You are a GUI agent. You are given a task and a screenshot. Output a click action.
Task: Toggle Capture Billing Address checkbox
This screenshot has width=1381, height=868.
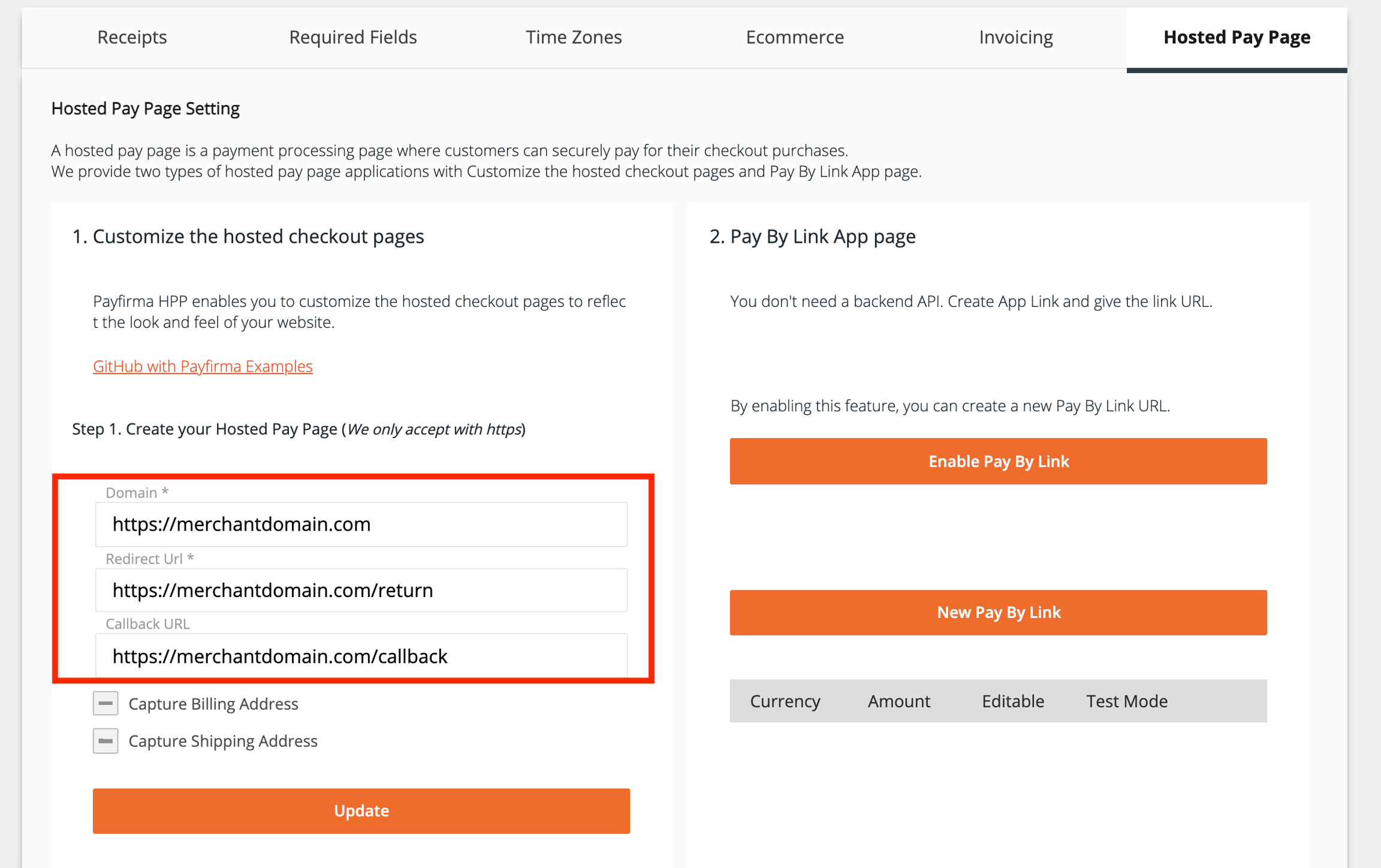click(105, 703)
